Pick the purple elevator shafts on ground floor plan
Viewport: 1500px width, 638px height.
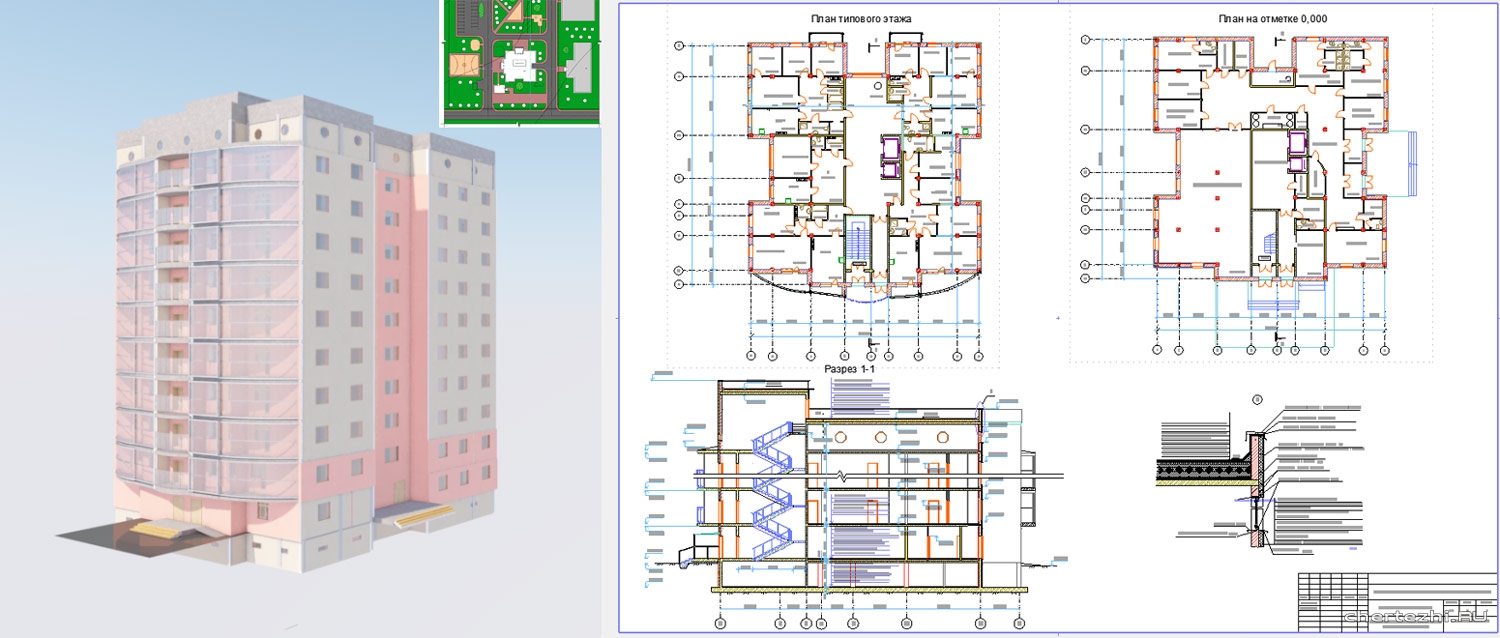[1298, 150]
